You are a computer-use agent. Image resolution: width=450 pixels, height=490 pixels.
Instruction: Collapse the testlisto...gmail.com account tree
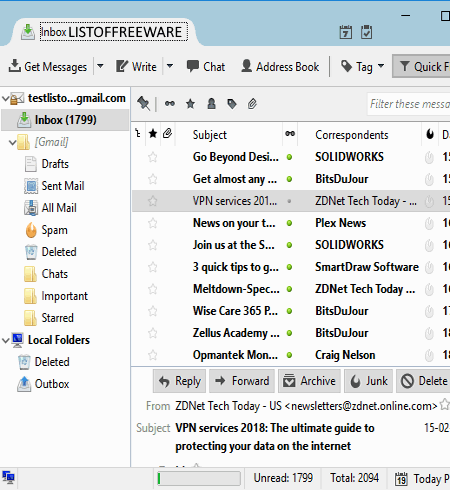coord(5,98)
